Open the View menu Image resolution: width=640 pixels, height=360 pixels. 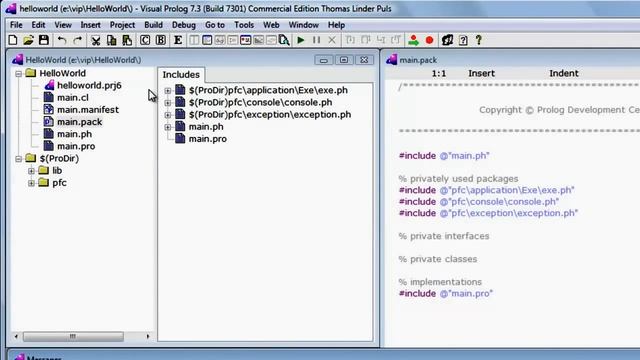click(63, 25)
